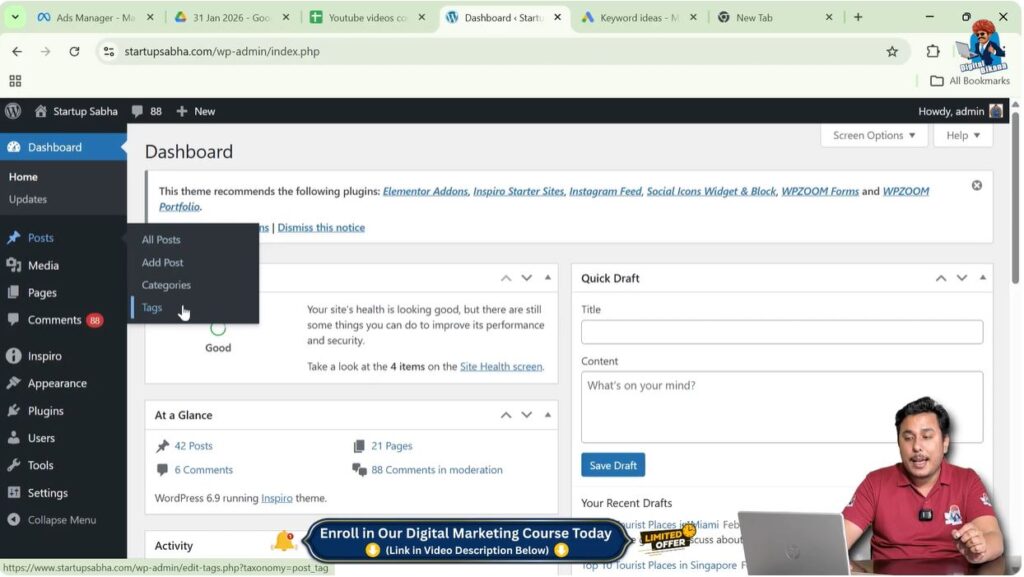Open the Site Health screen link
This screenshot has width=1024, height=577.
click(501, 366)
